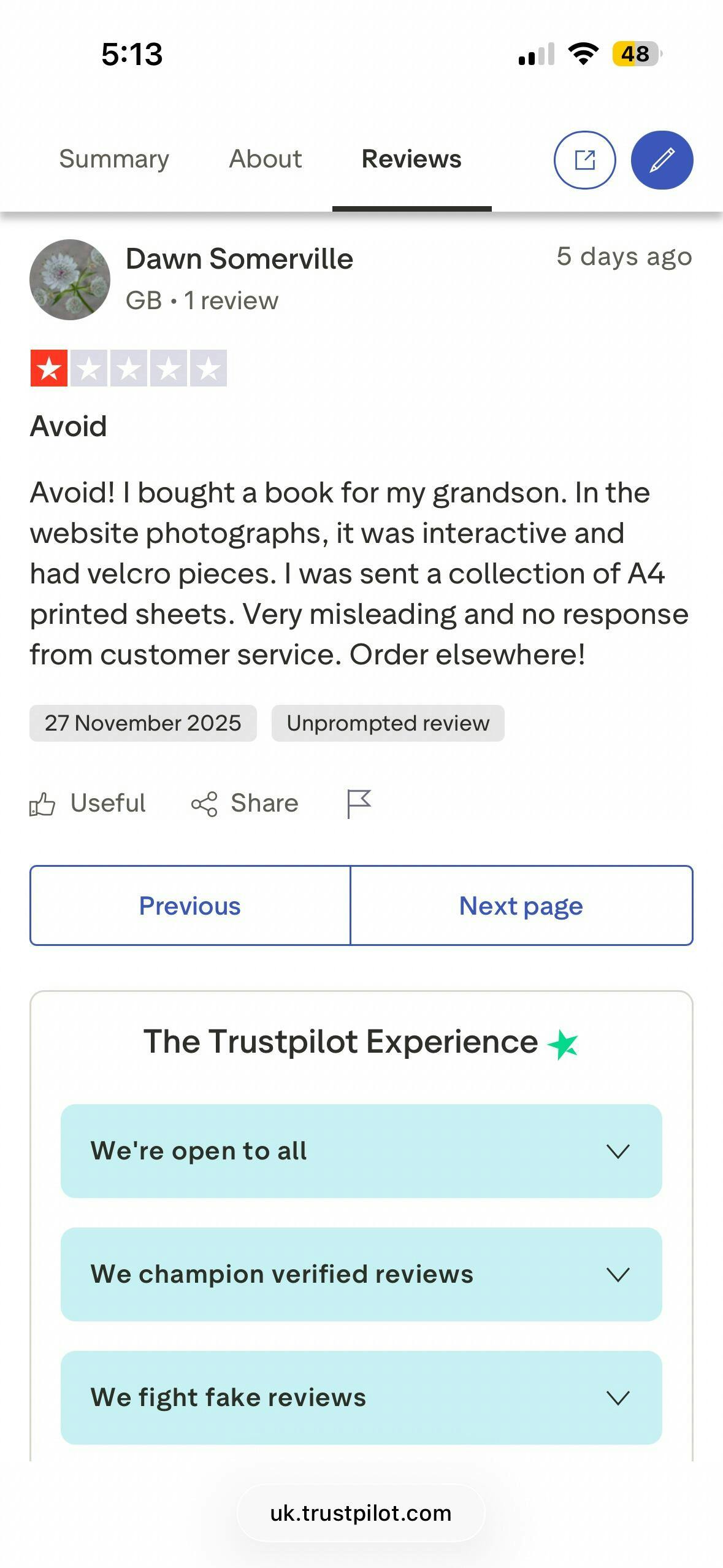Tap Dawn Somerville's flower profile picture
This screenshot has width=723, height=1568.
pos(70,280)
